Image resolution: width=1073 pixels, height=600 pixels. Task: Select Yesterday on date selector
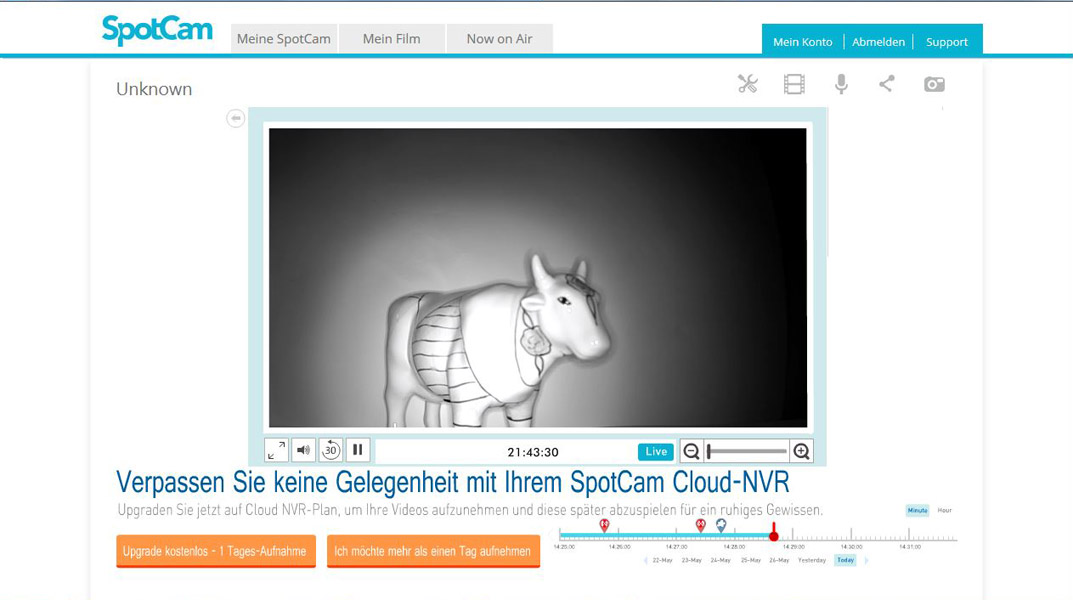pos(812,560)
